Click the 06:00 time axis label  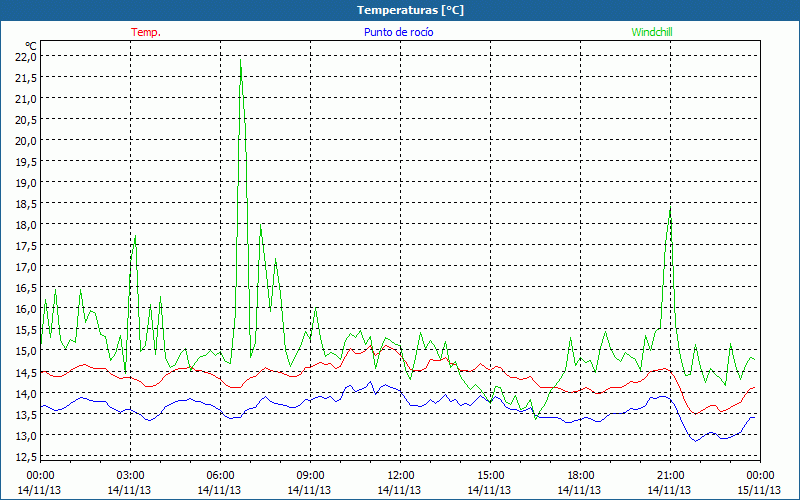220,476
